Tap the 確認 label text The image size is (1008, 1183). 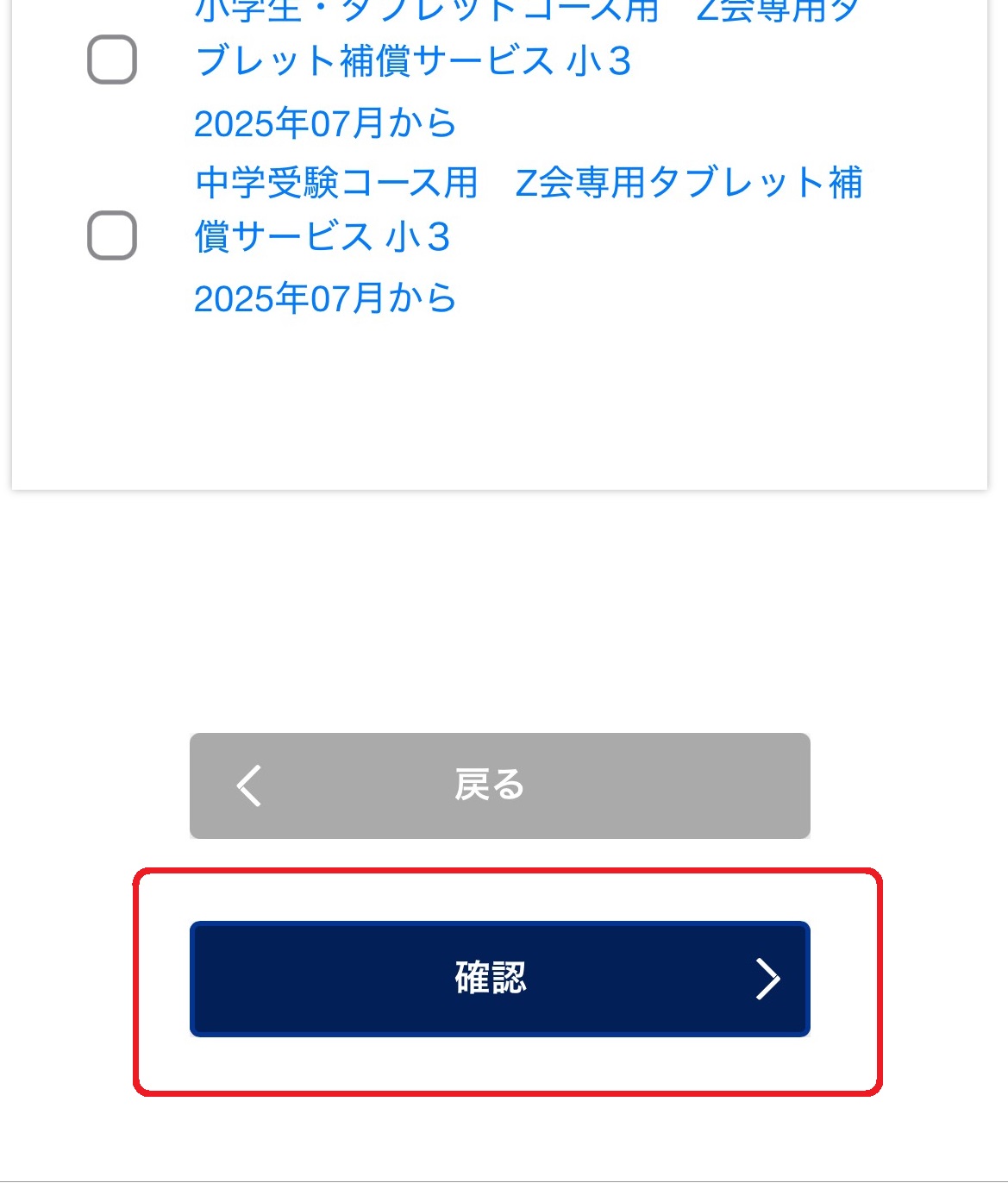[x=490, y=979]
